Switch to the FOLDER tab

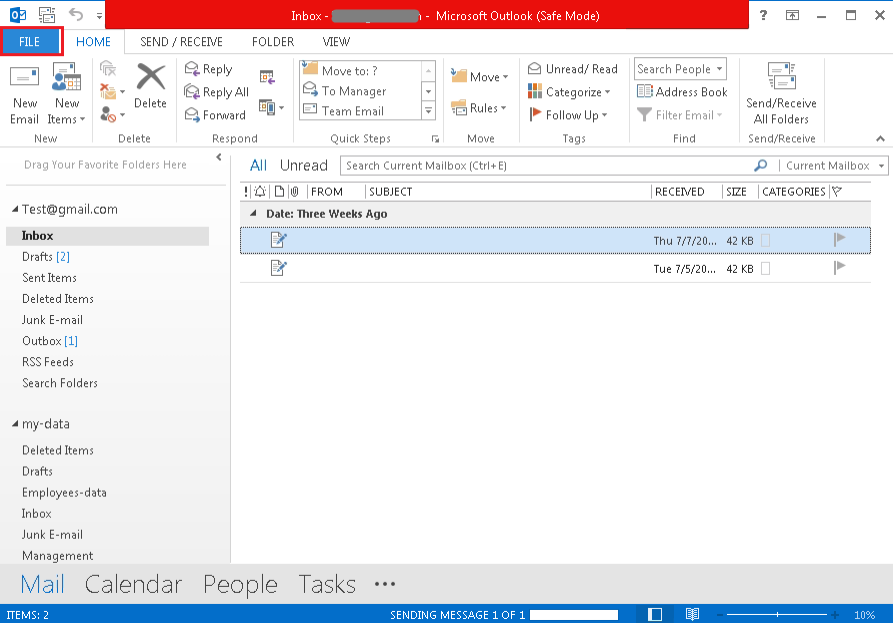273,42
